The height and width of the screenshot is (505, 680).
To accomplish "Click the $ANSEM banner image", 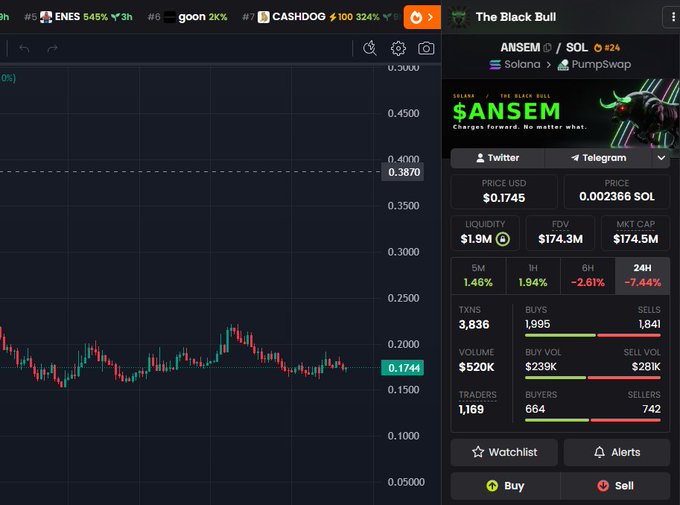I will (561, 114).
